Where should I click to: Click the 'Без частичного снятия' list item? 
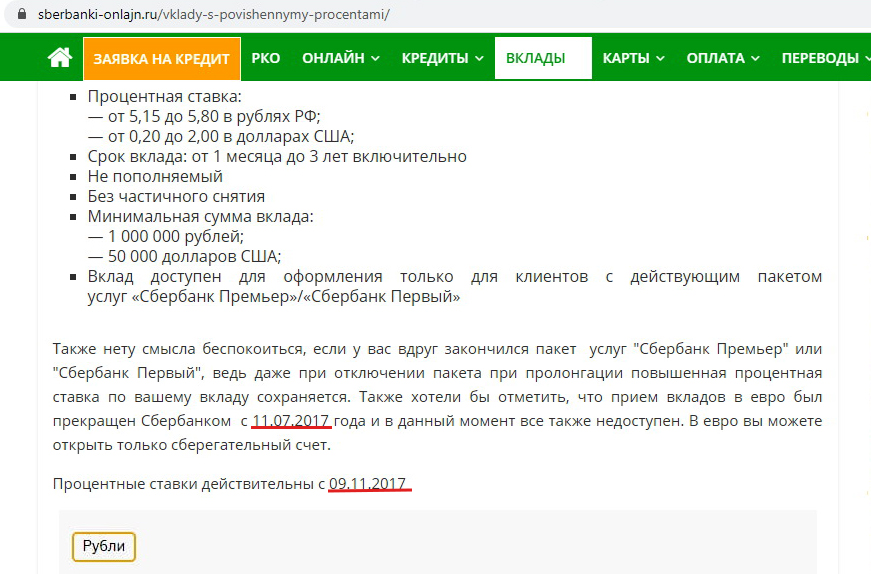176,197
